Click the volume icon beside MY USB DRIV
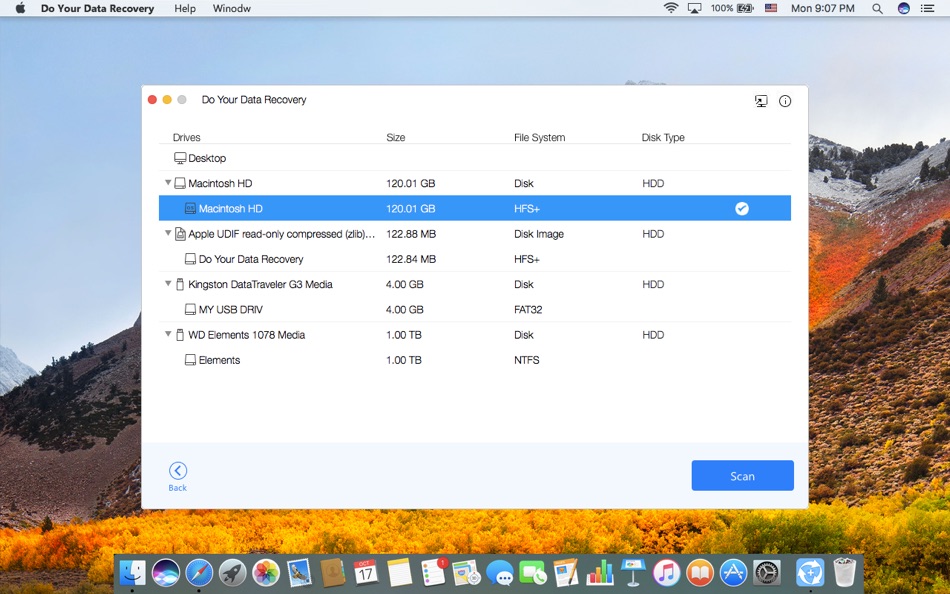The width and height of the screenshot is (950, 594). point(190,309)
